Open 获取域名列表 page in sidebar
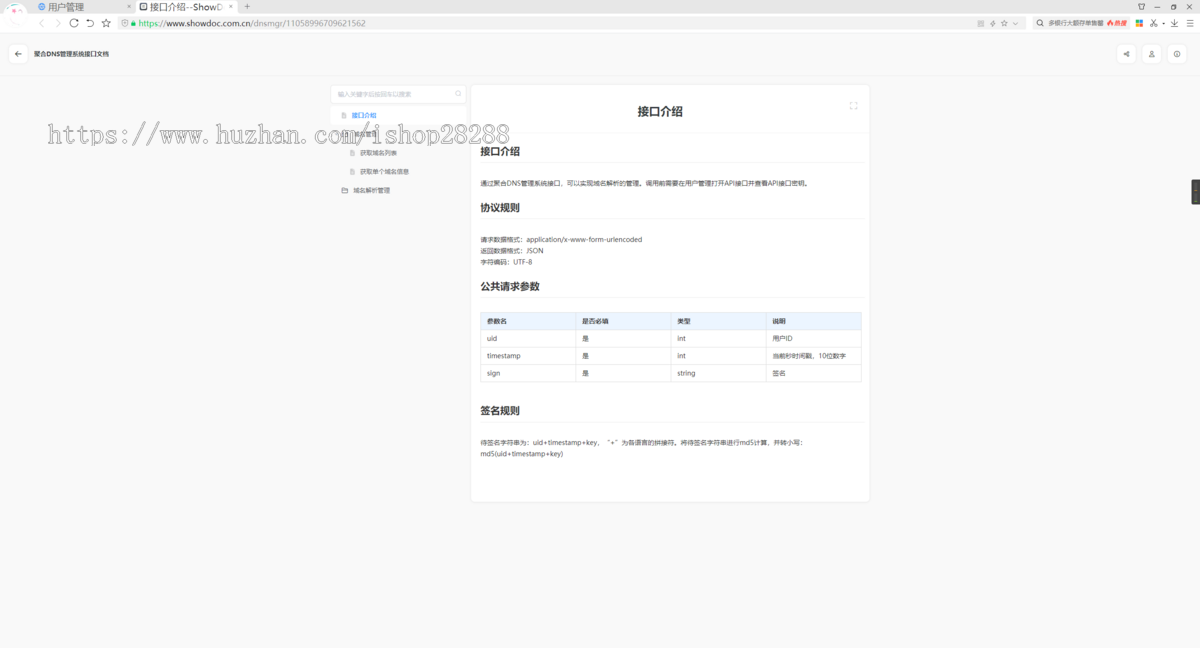The height and width of the screenshot is (648, 1200). tap(379, 153)
